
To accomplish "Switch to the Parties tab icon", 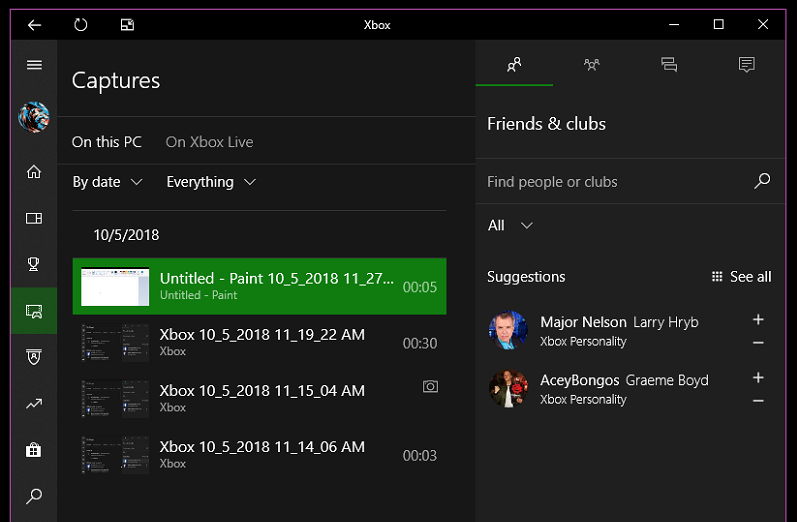I will pos(591,64).
